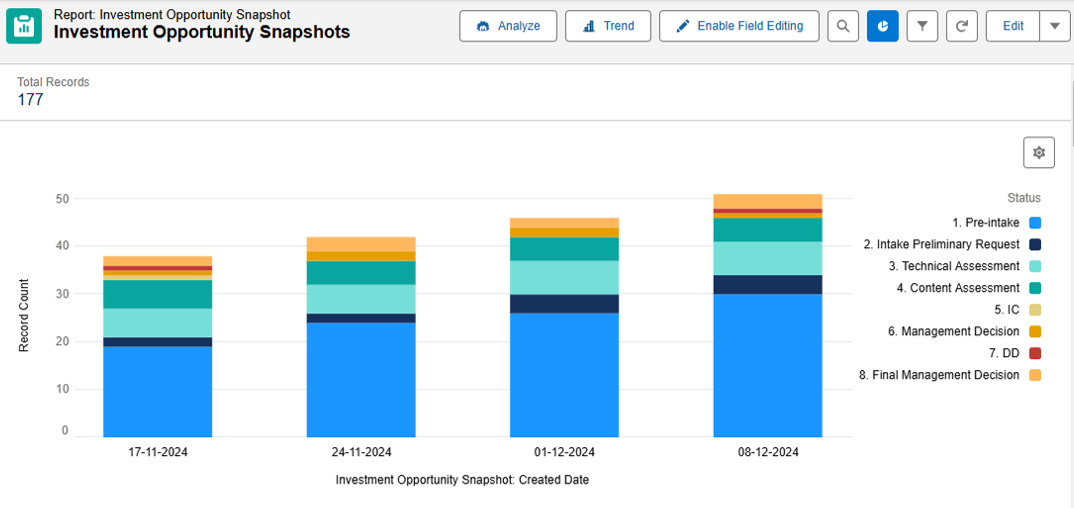Click the Total Records value 177
Viewport: 1074px width, 508px height.
click(x=30, y=100)
